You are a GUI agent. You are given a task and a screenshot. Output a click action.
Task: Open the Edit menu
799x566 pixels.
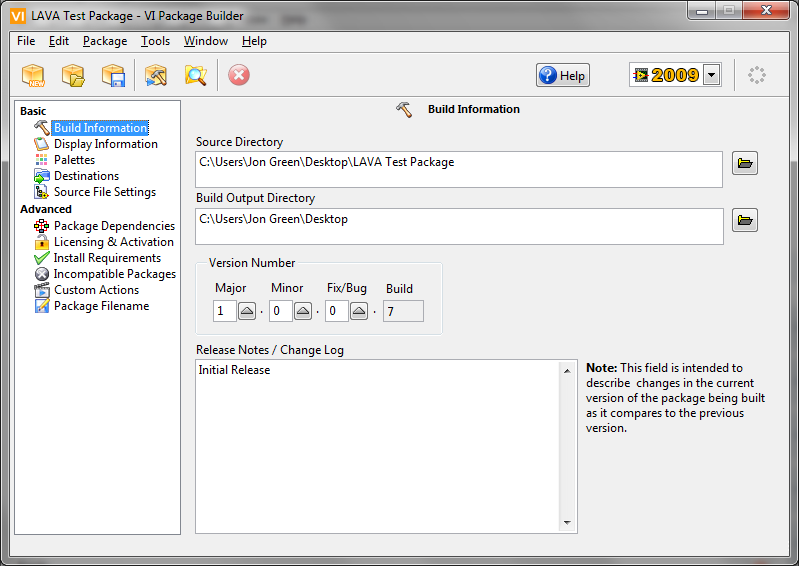click(x=59, y=41)
